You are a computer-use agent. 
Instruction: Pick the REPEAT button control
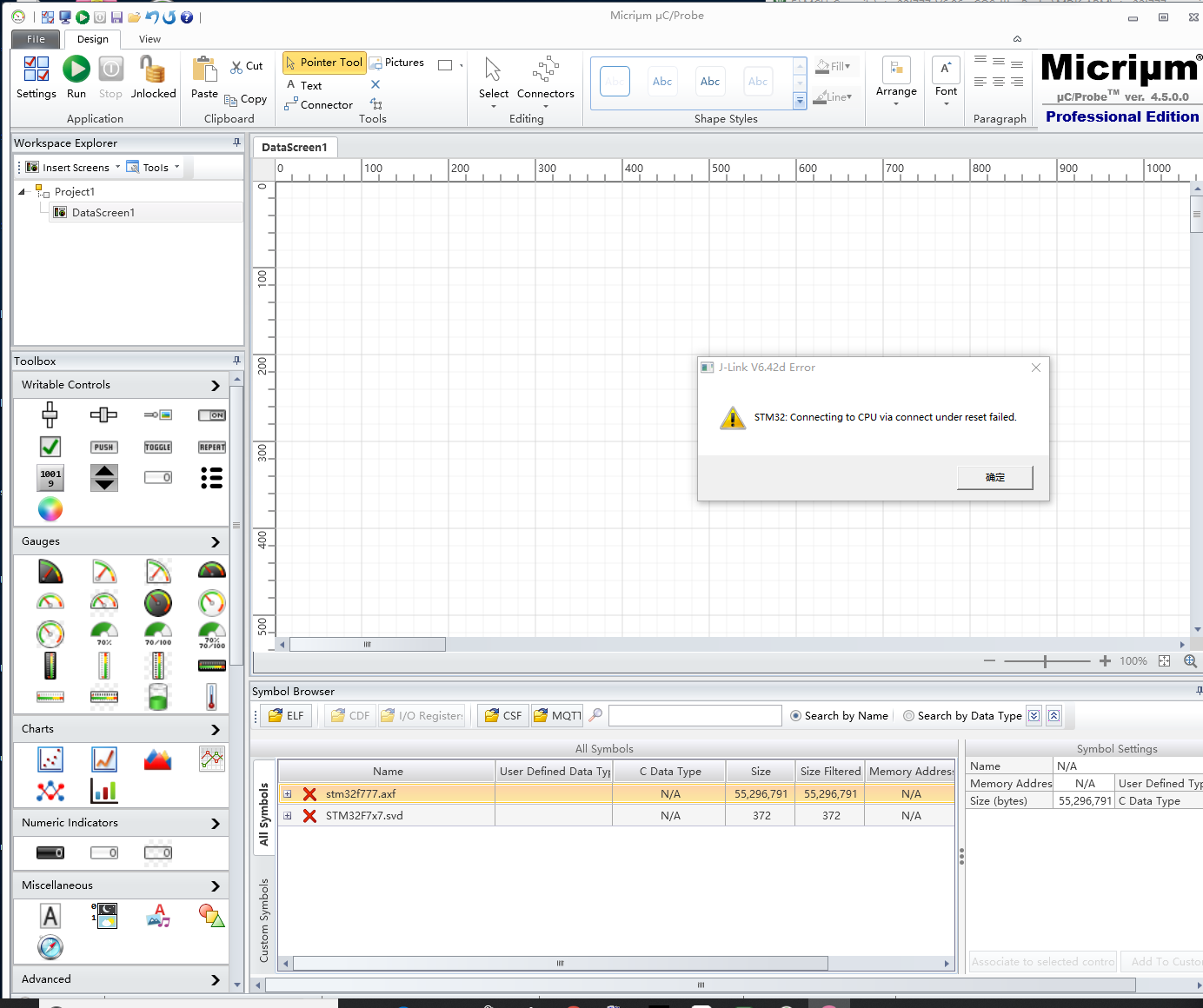click(212, 447)
